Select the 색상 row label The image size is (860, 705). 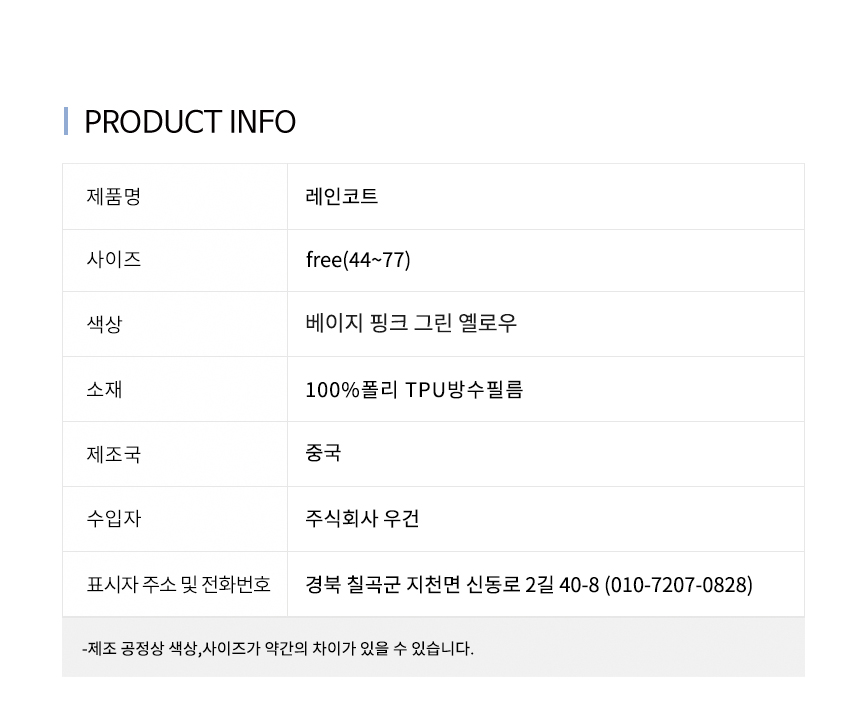tap(104, 324)
